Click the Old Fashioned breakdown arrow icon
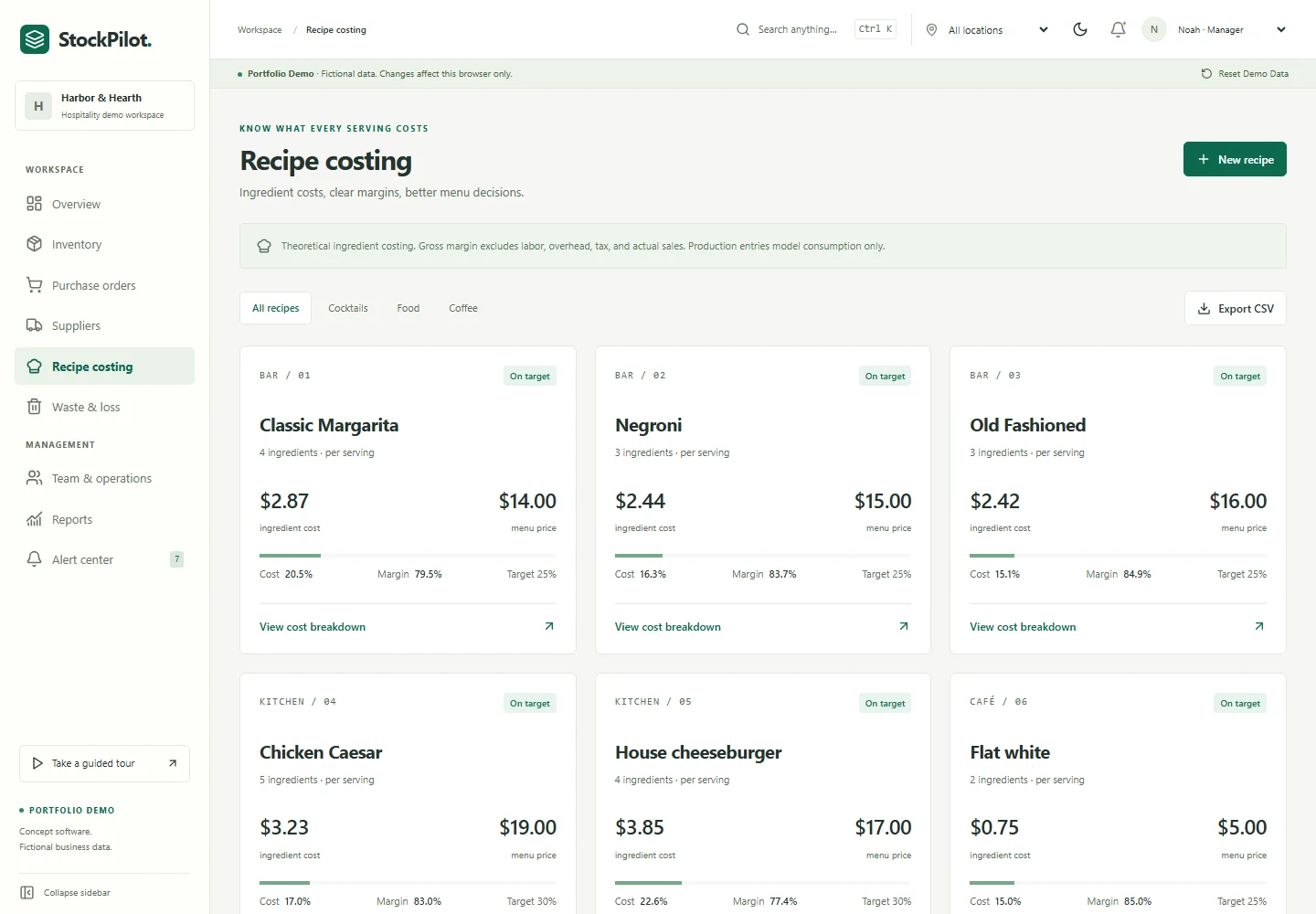Image resolution: width=1316 pixels, height=914 pixels. 1259,626
